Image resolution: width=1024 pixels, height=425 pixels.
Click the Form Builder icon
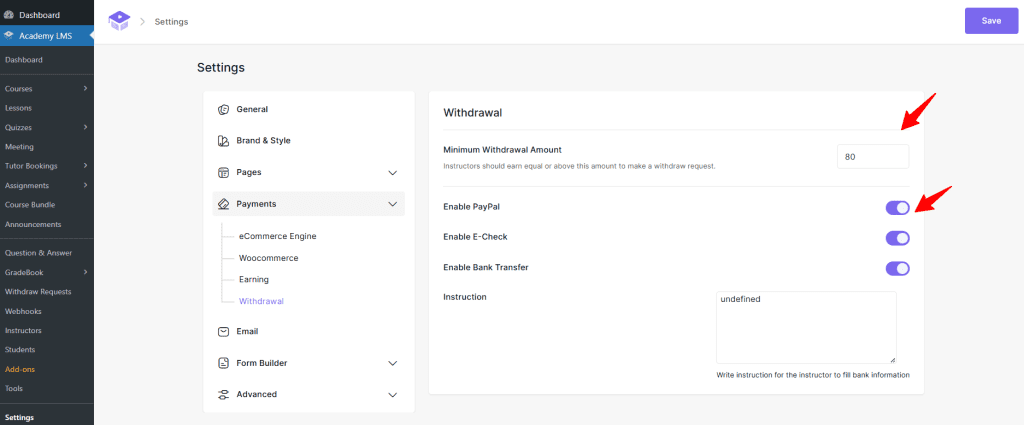(x=223, y=363)
